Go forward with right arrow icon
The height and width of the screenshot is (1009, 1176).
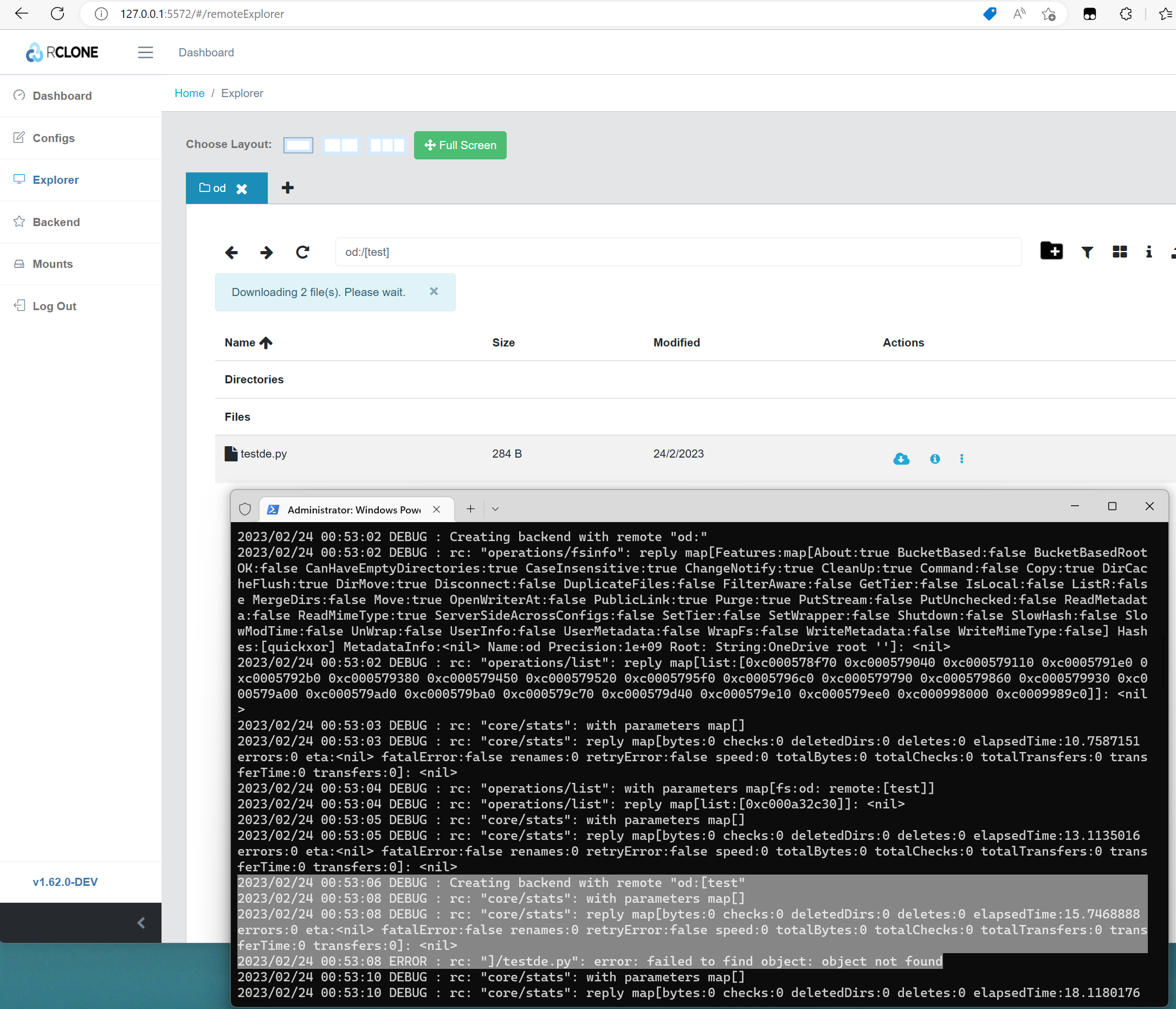click(x=266, y=252)
